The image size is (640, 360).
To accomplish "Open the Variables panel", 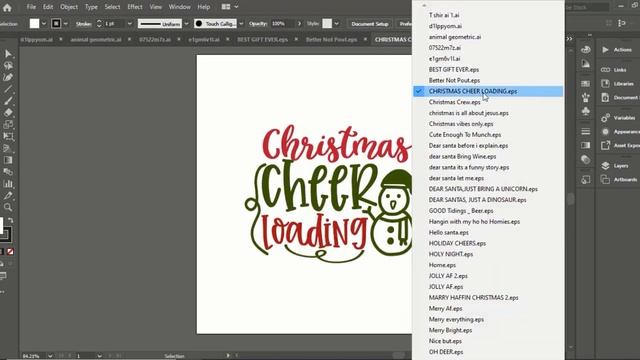I will click(618, 118).
